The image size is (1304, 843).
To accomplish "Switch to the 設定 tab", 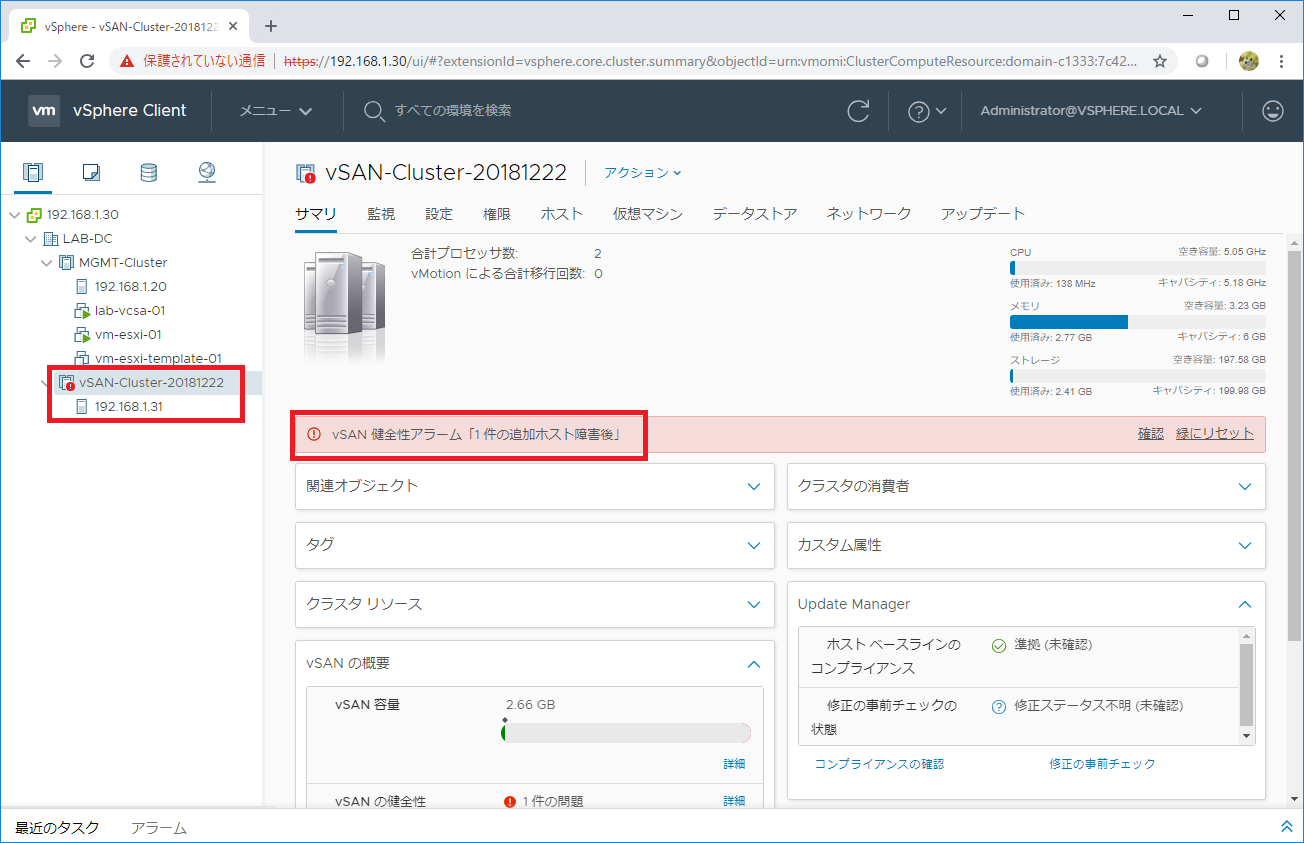I will (x=439, y=214).
